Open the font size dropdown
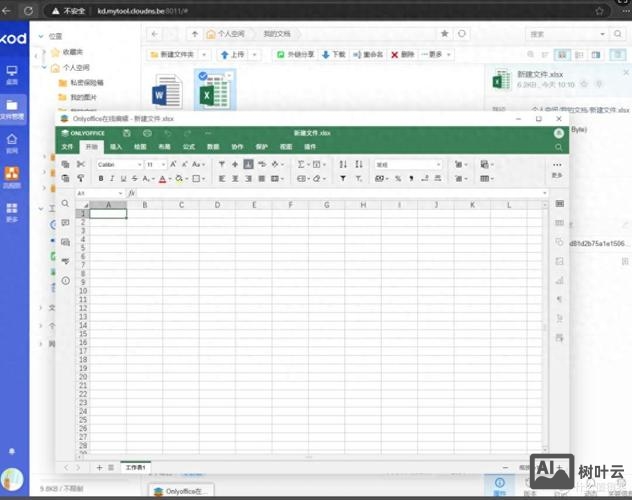This screenshot has width=632, height=500. point(156,164)
